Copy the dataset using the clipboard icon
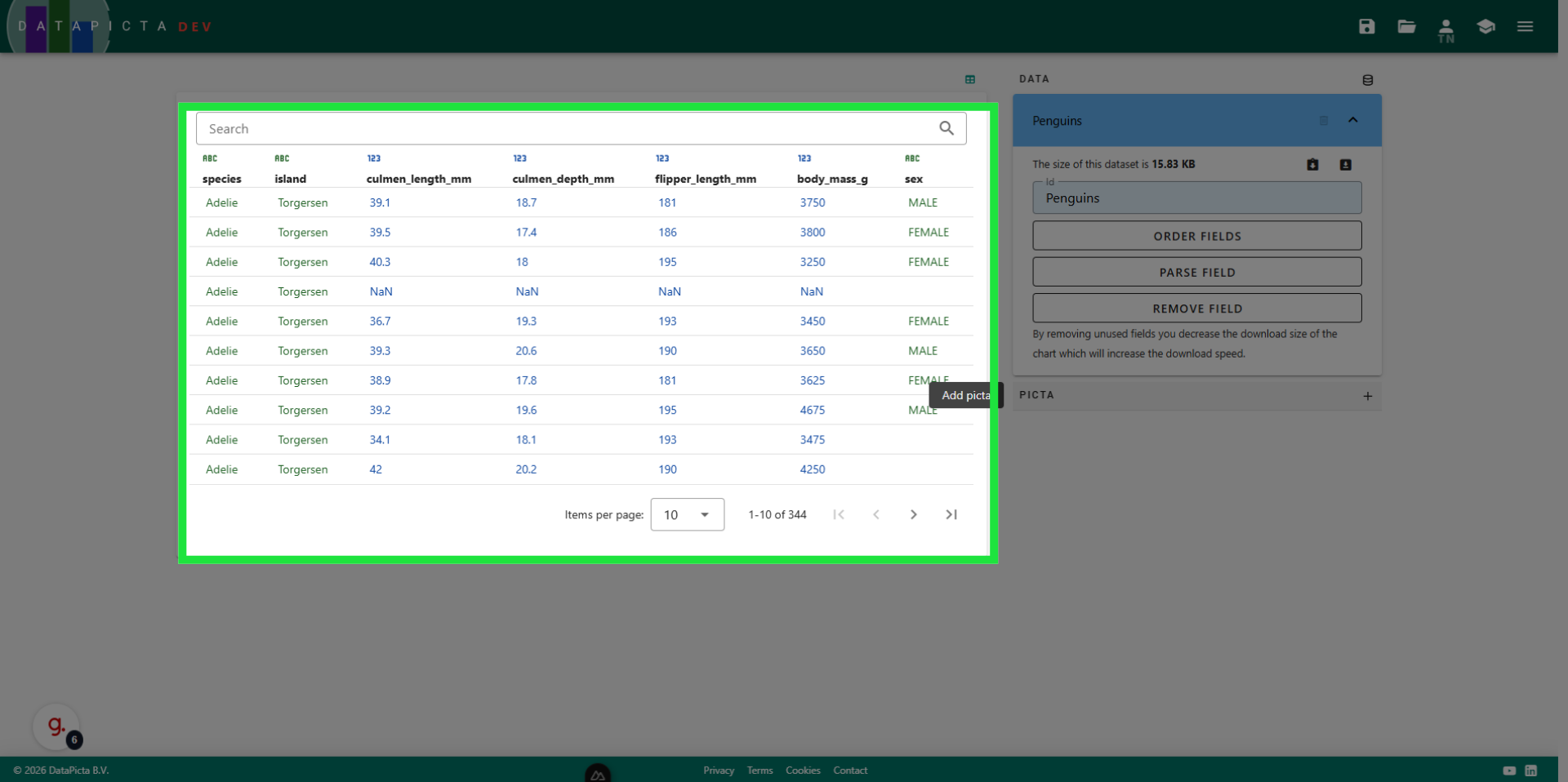This screenshot has height=782, width=1568. click(x=1312, y=164)
